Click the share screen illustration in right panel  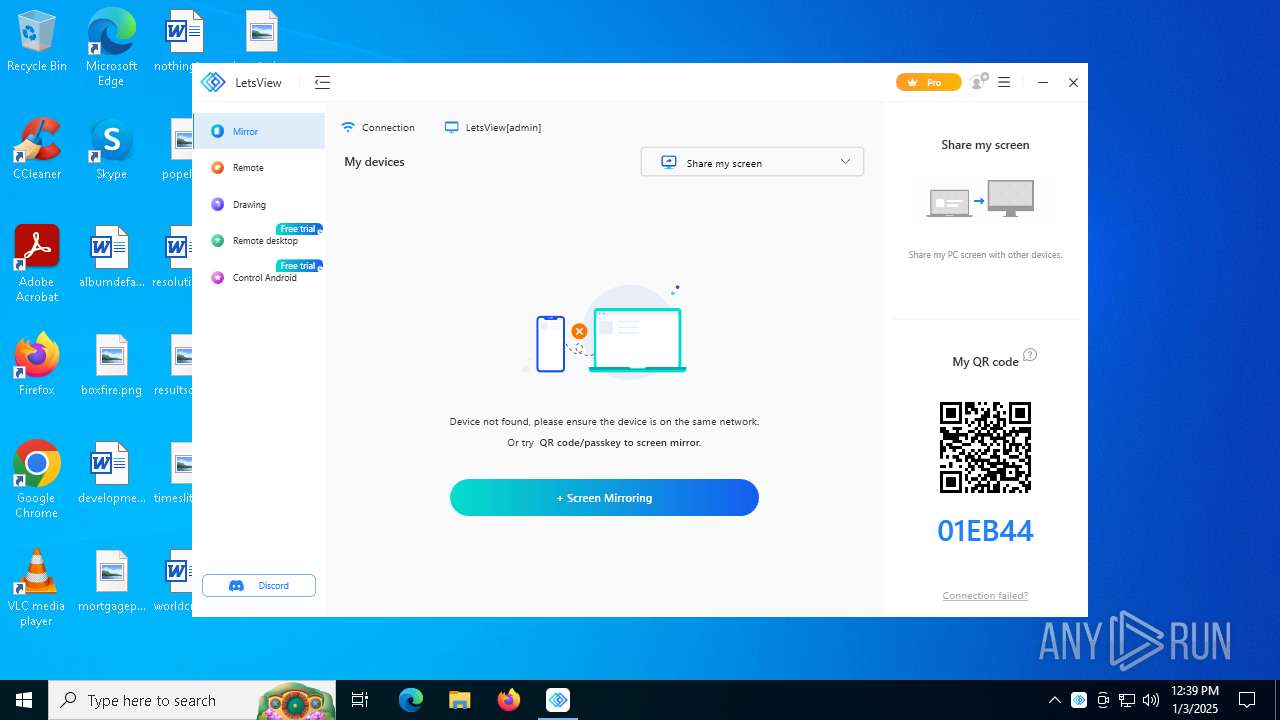coord(985,200)
